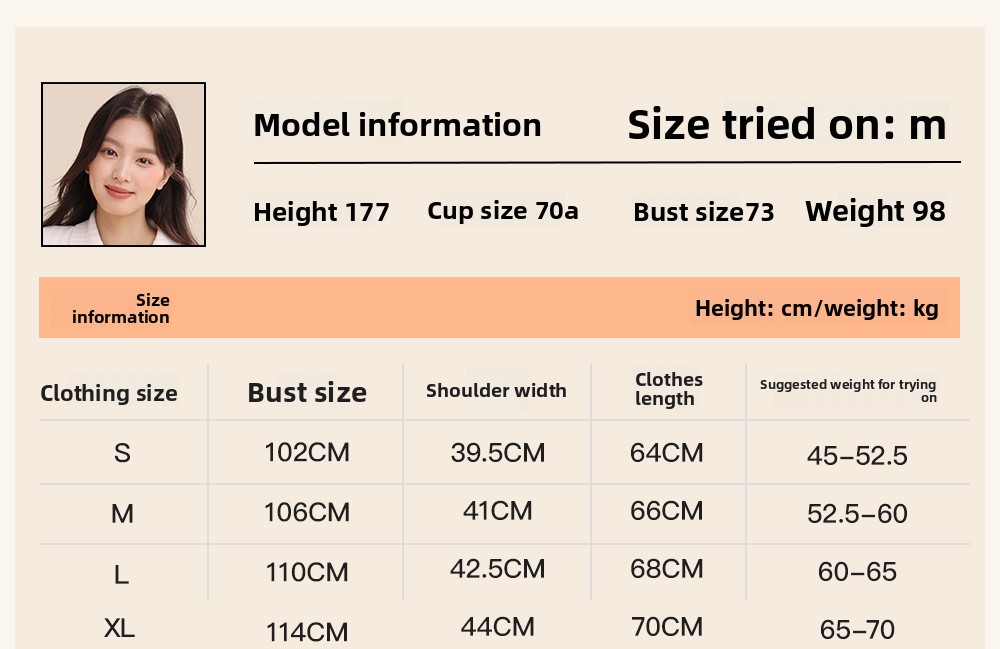Select the Height 177 label
This screenshot has height=649, width=1000.
point(321,212)
